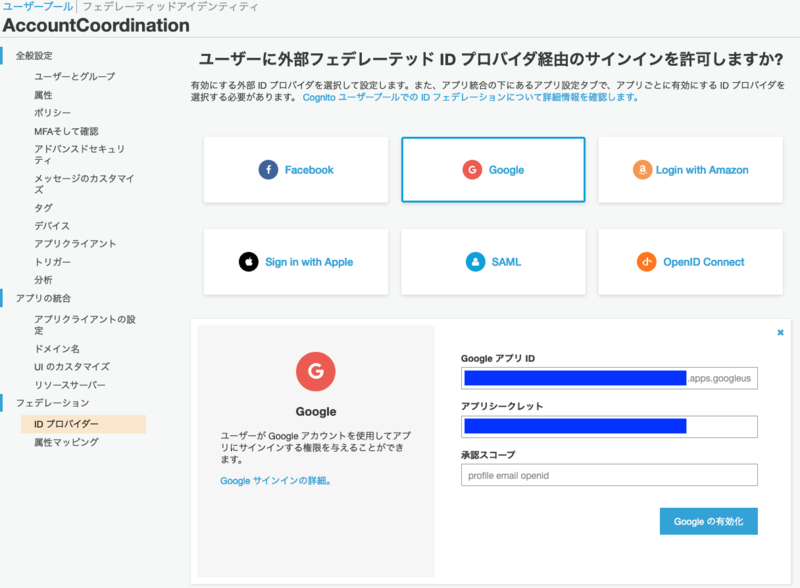The height and width of the screenshot is (588, 800).
Task: Click the Google の有効化 button
Action: click(709, 521)
